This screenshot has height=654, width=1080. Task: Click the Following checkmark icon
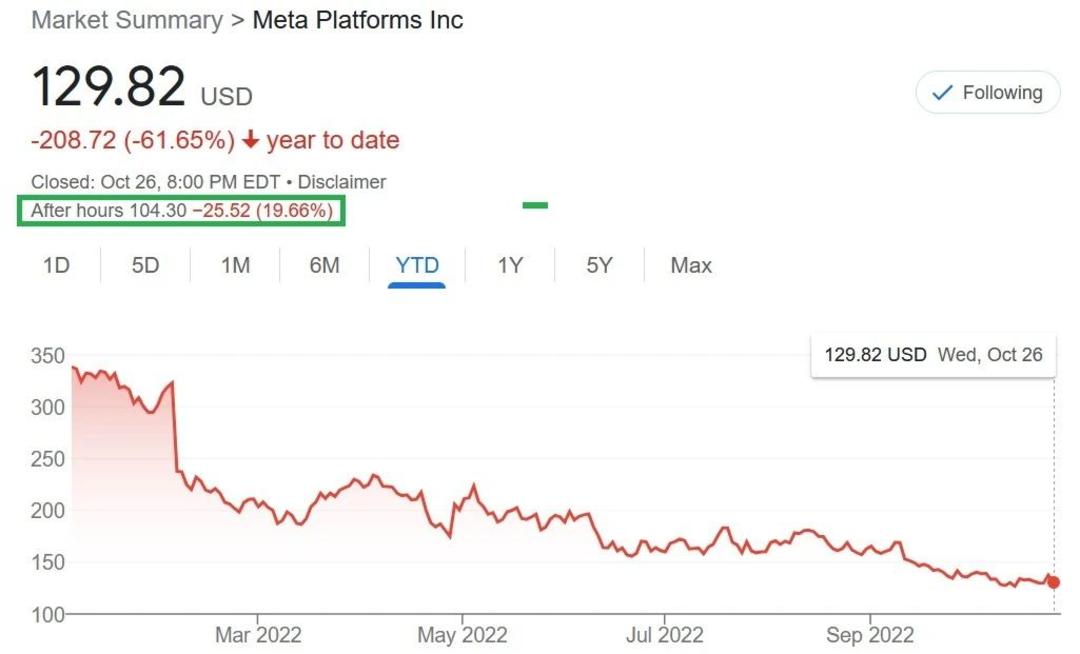tap(942, 92)
